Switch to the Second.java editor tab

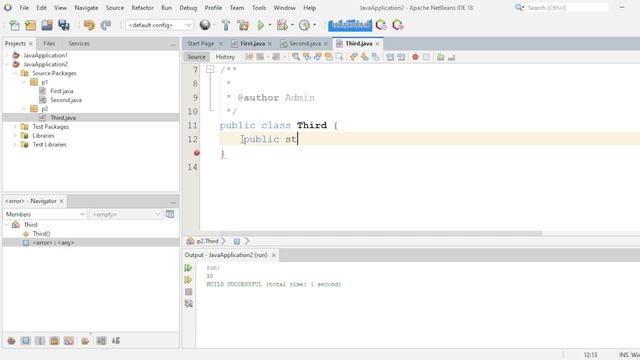click(x=304, y=43)
